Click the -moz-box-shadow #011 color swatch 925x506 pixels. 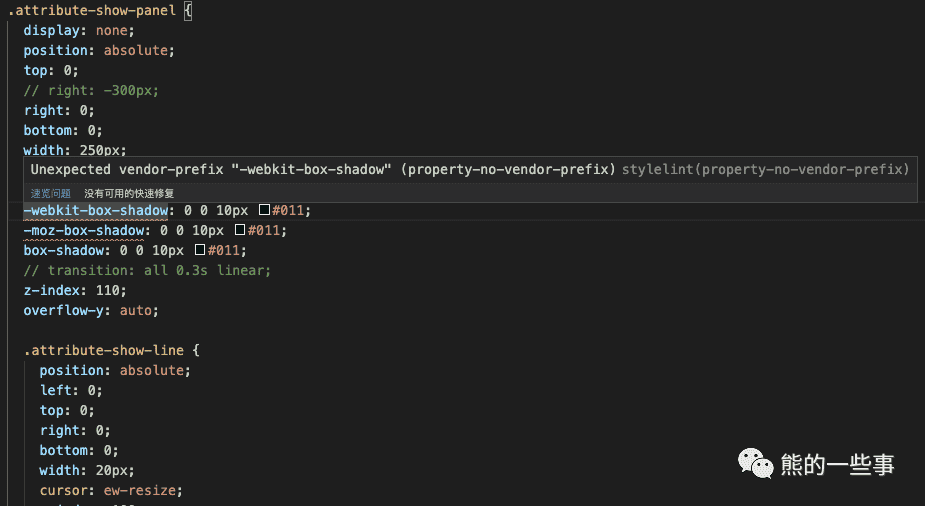pos(240,230)
